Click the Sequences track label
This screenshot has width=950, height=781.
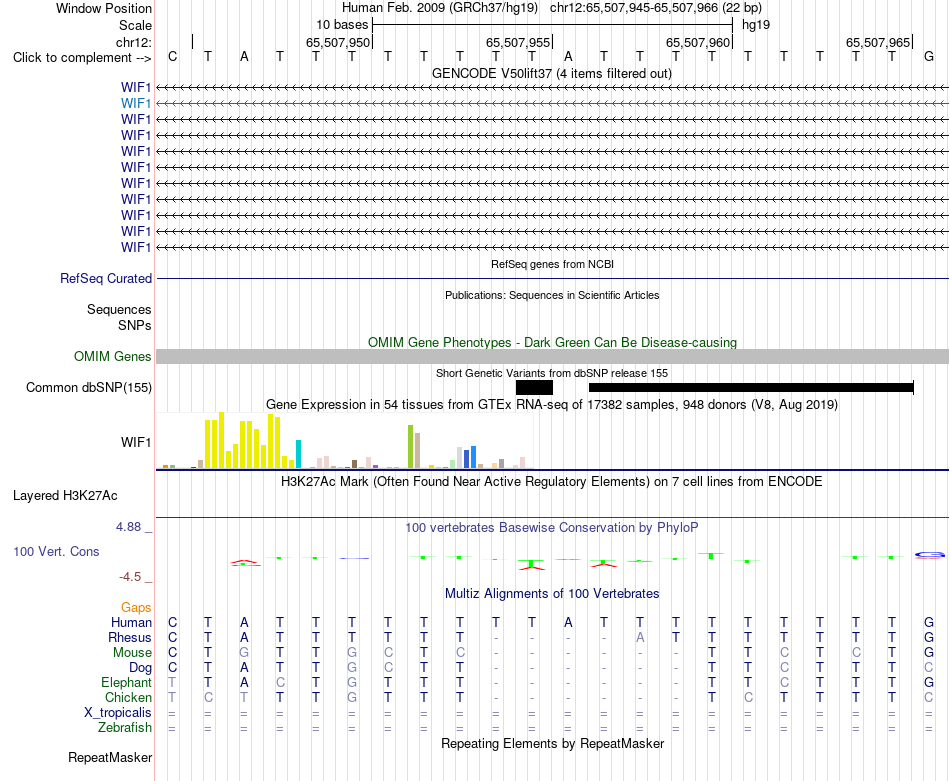[x=119, y=310]
